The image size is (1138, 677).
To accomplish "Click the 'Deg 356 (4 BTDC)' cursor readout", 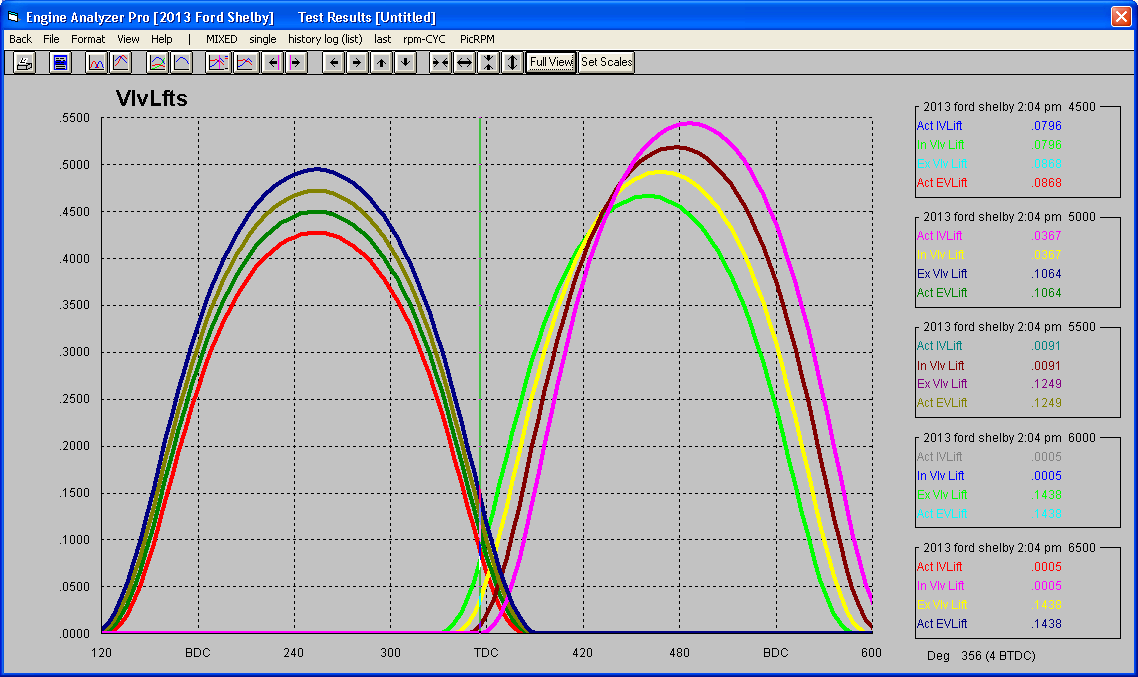I will (981, 656).
